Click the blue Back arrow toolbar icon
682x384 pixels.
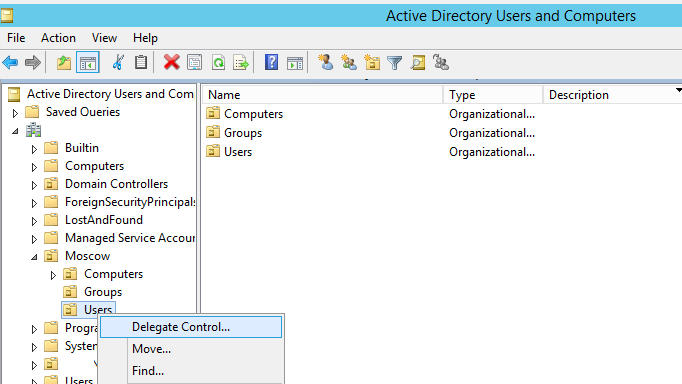tap(10, 63)
